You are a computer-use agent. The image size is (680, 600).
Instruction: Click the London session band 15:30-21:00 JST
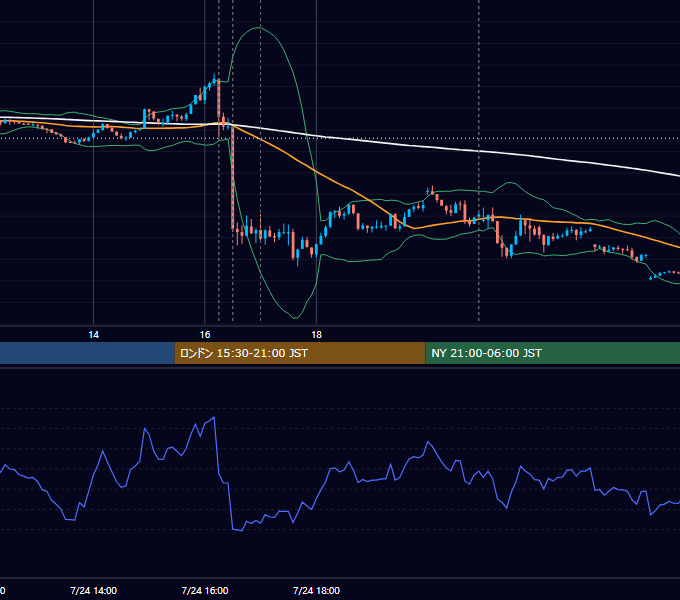coord(300,353)
